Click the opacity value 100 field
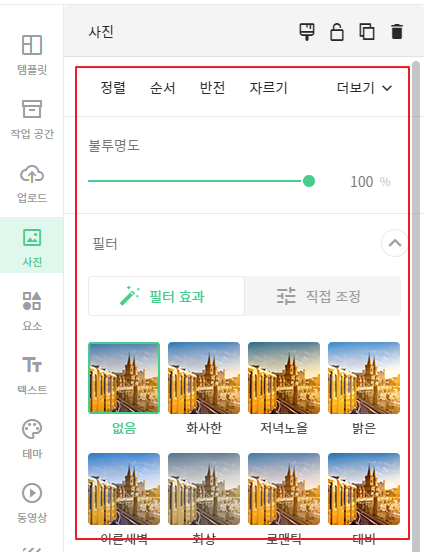Screen dimensions: 424x552 [x=362, y=182]
